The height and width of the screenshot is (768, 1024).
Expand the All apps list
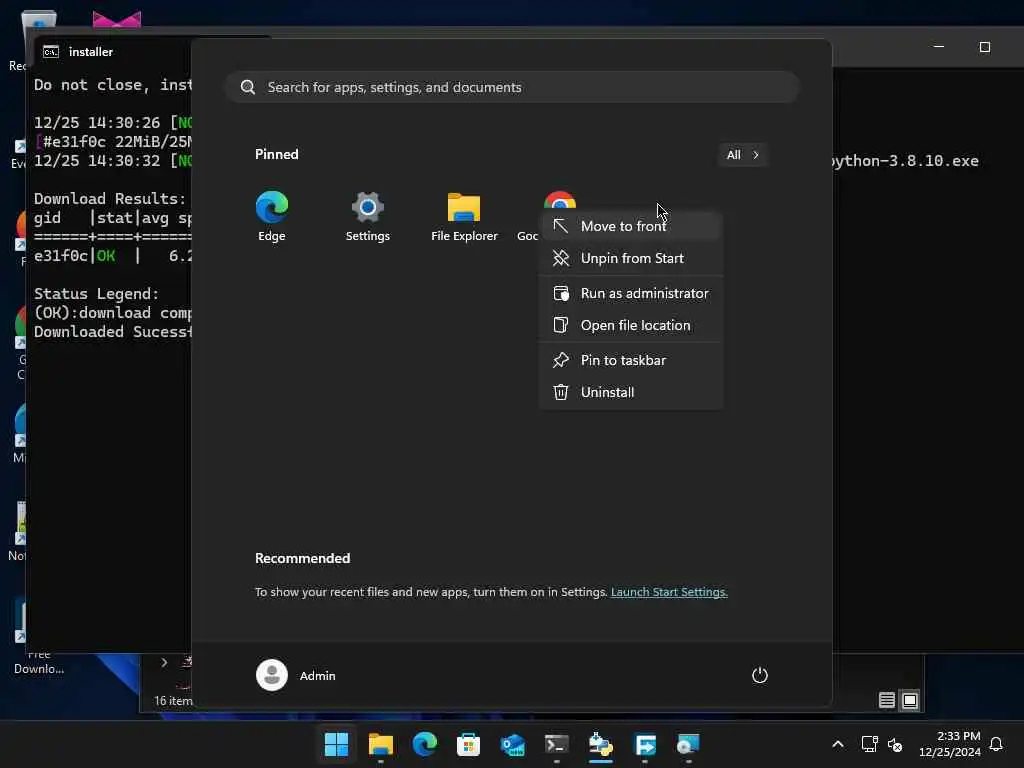click(743, 155)
